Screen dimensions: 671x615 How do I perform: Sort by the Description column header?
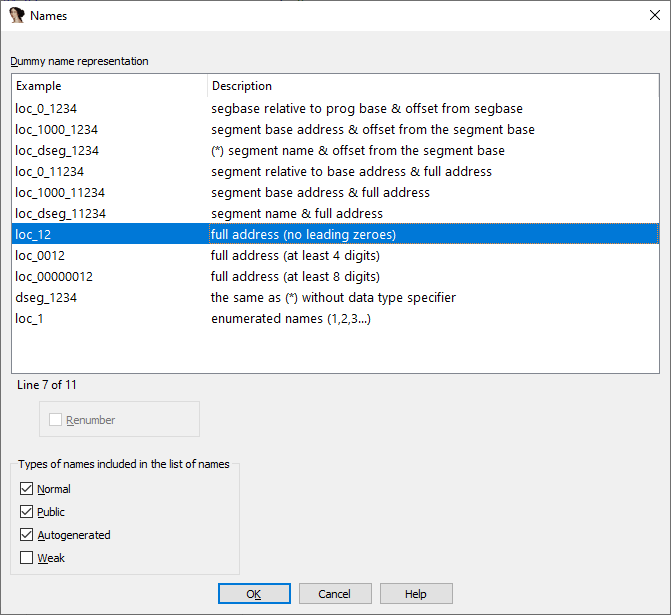pos(433,86)
